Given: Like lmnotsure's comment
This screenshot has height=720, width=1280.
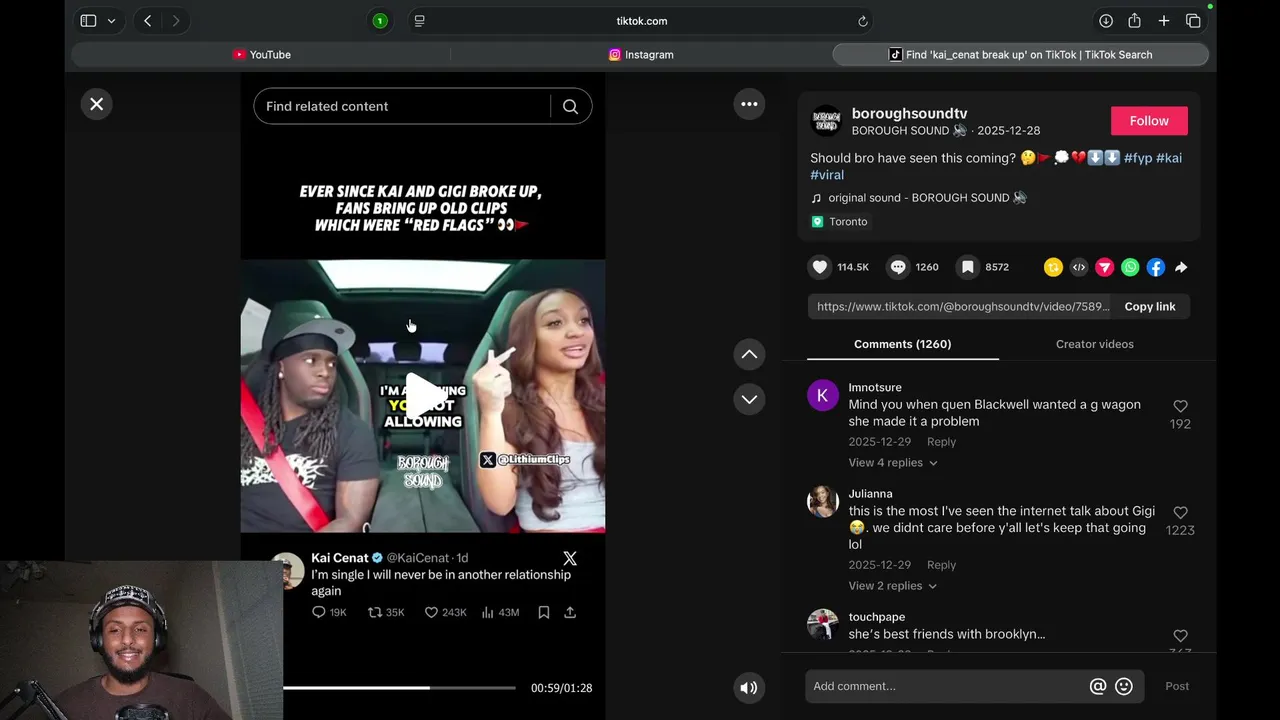Looking at the screenshot, I should [1180, 406].
